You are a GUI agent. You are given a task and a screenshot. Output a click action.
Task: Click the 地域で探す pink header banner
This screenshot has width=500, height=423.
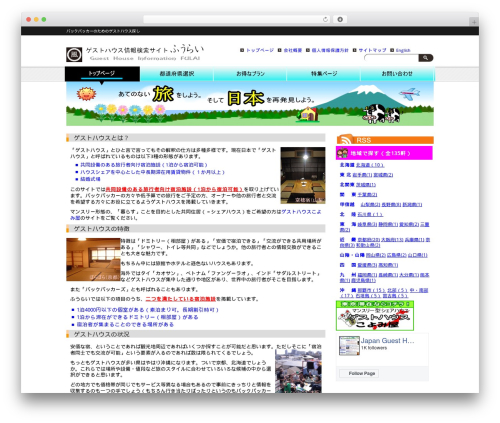pyautogui.click(x=384, y=153)
